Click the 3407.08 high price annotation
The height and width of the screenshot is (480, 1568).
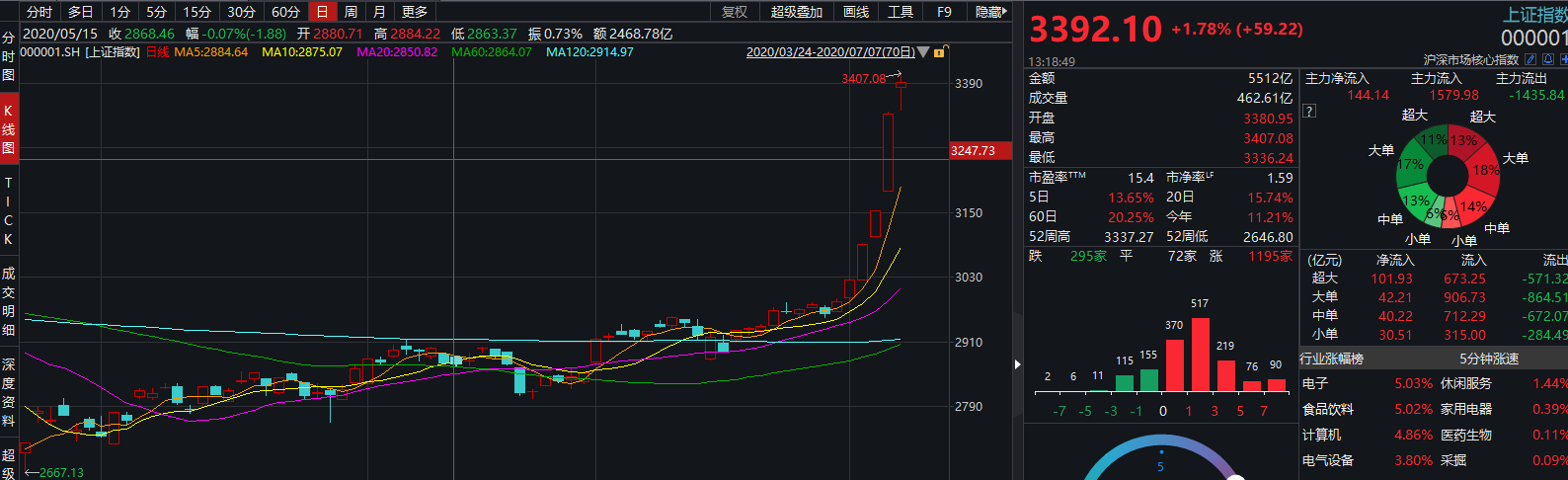(x=864, y=79)
